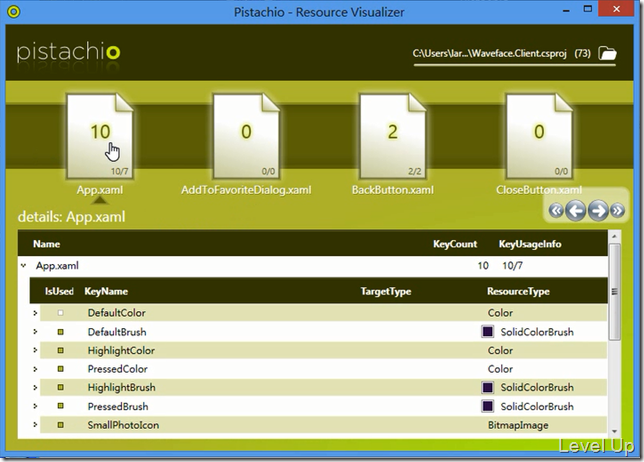Image resolution: width=644 pixels, height=462 pixels.
Task: Close the Pistachio window
Action: 616,9
